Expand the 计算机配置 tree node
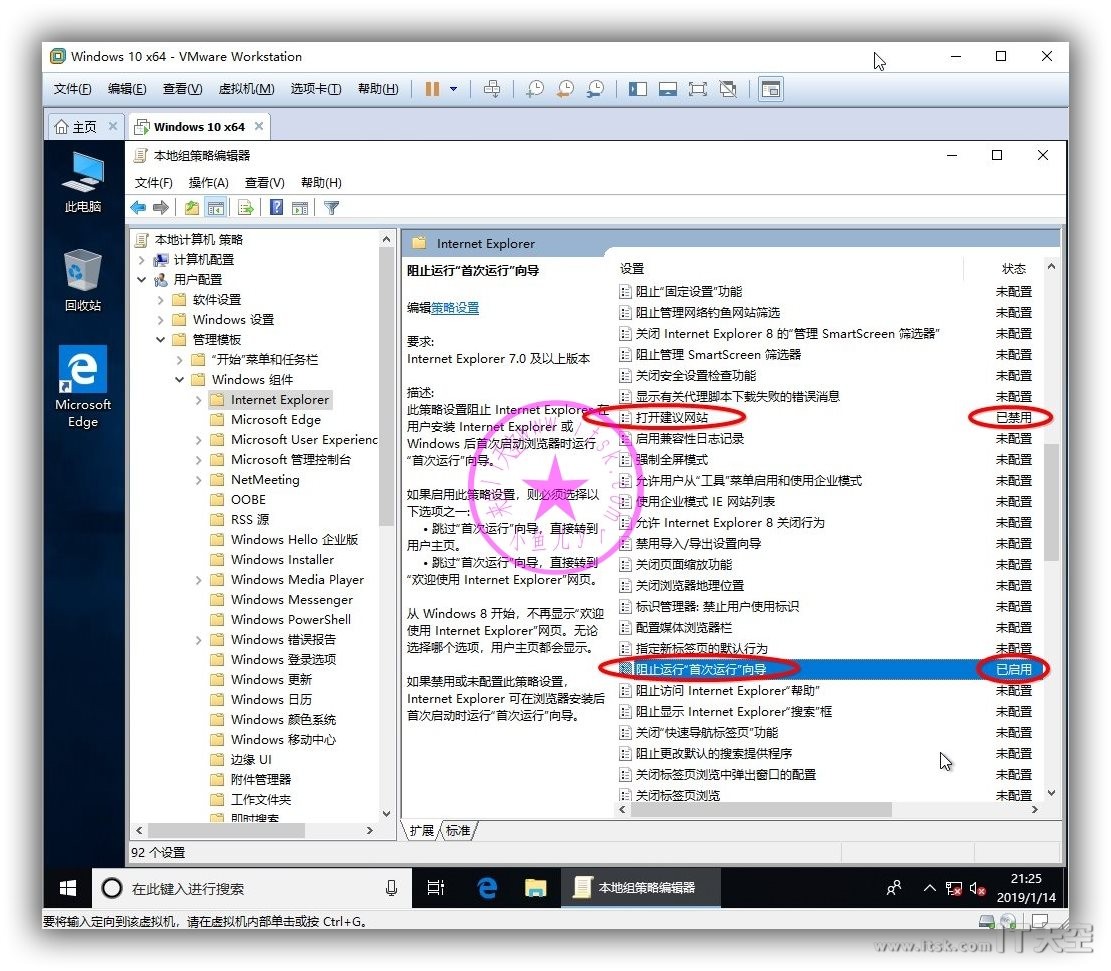This screenshot has height=971, width=1111. [142, 259]
